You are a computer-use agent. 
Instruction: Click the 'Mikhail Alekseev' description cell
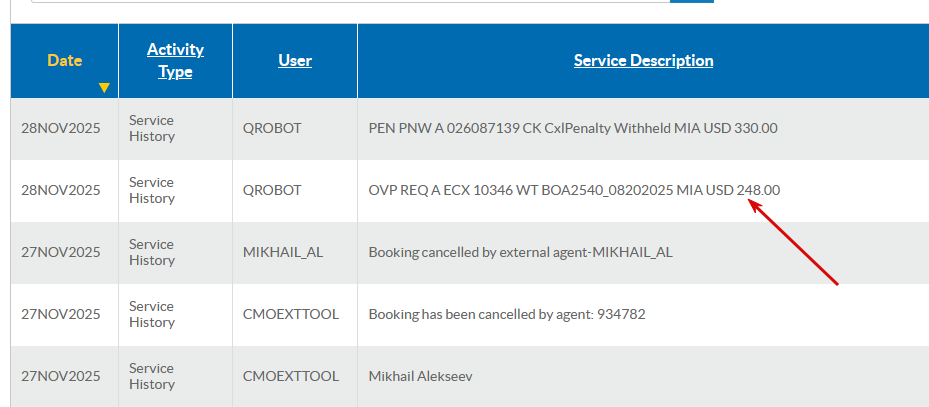click(420, 376)
